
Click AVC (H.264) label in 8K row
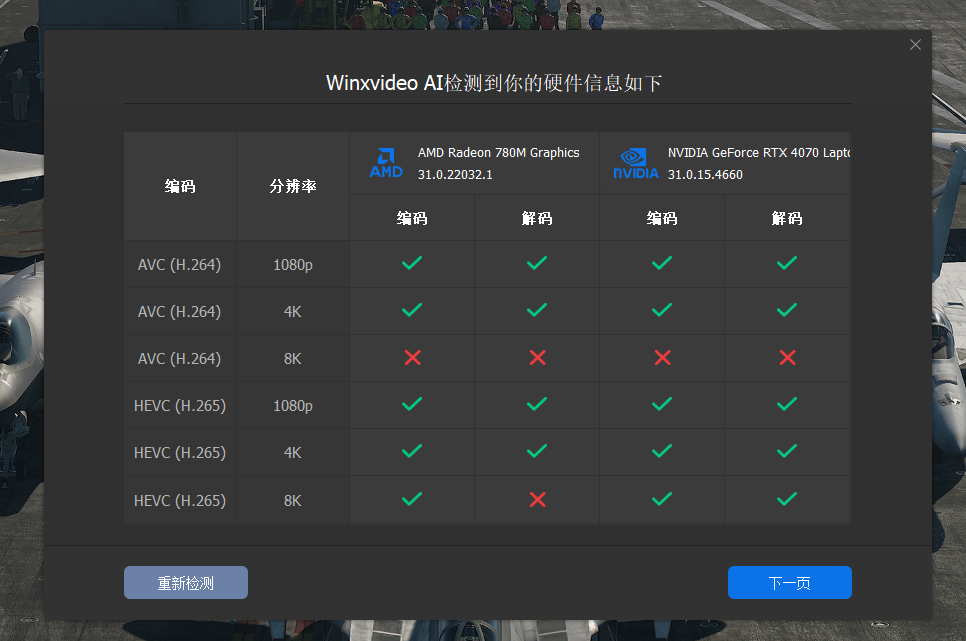pyautogui.click(x=179, y=359)
